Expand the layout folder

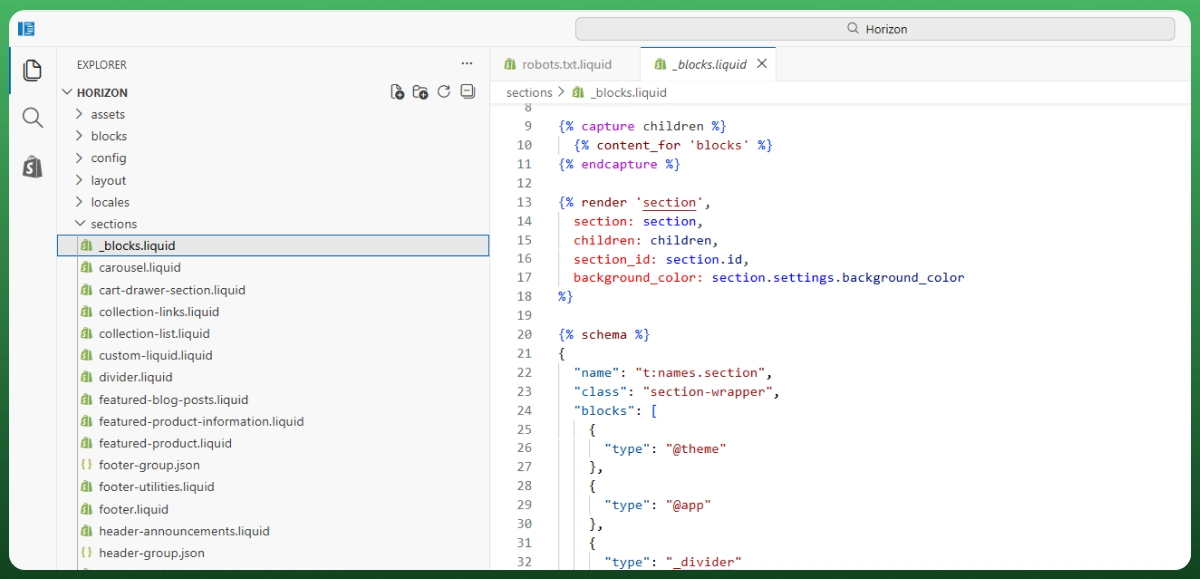pyautogui.click(x=80, y=180)
